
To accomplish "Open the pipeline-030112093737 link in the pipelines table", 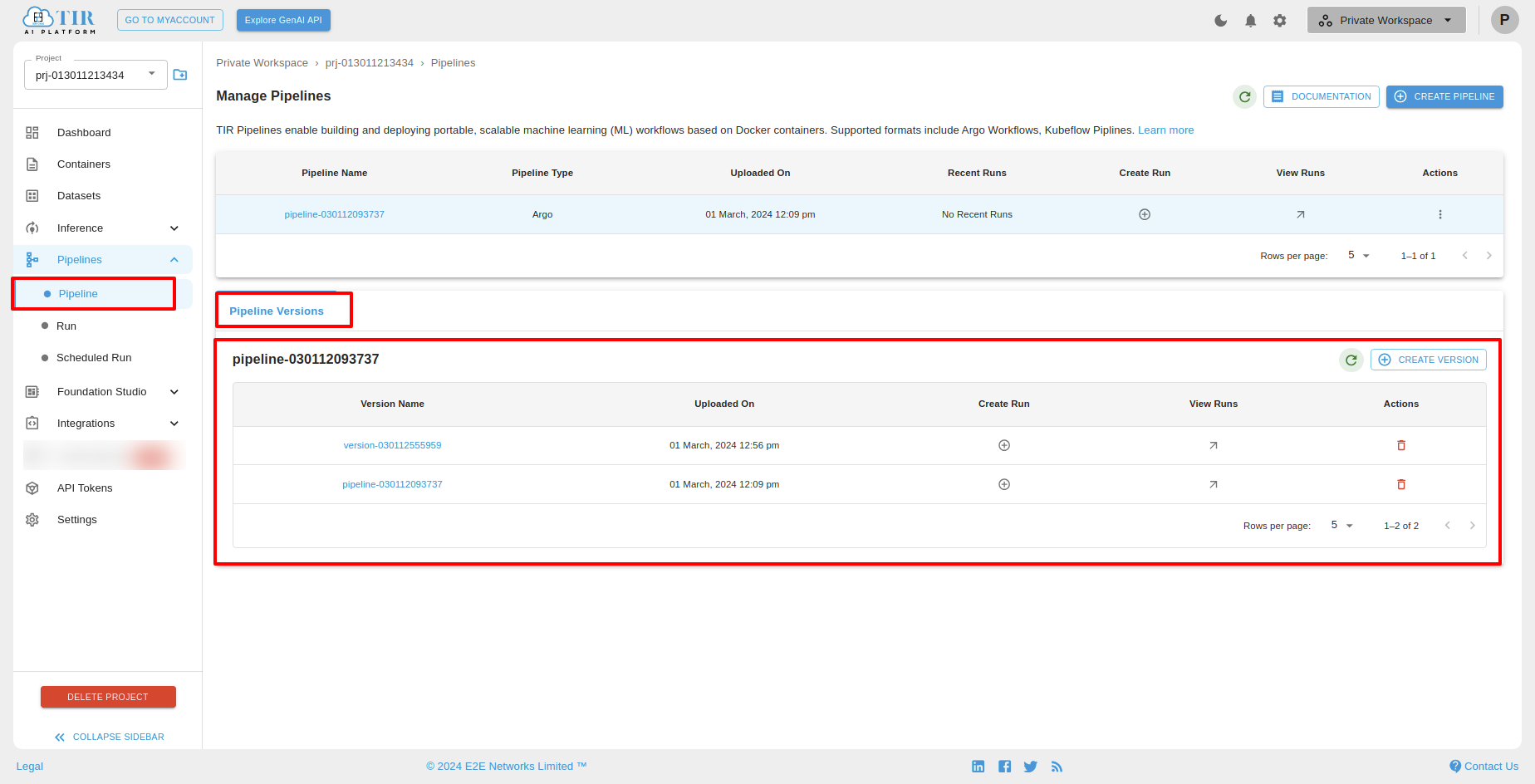I will point(335,214).
